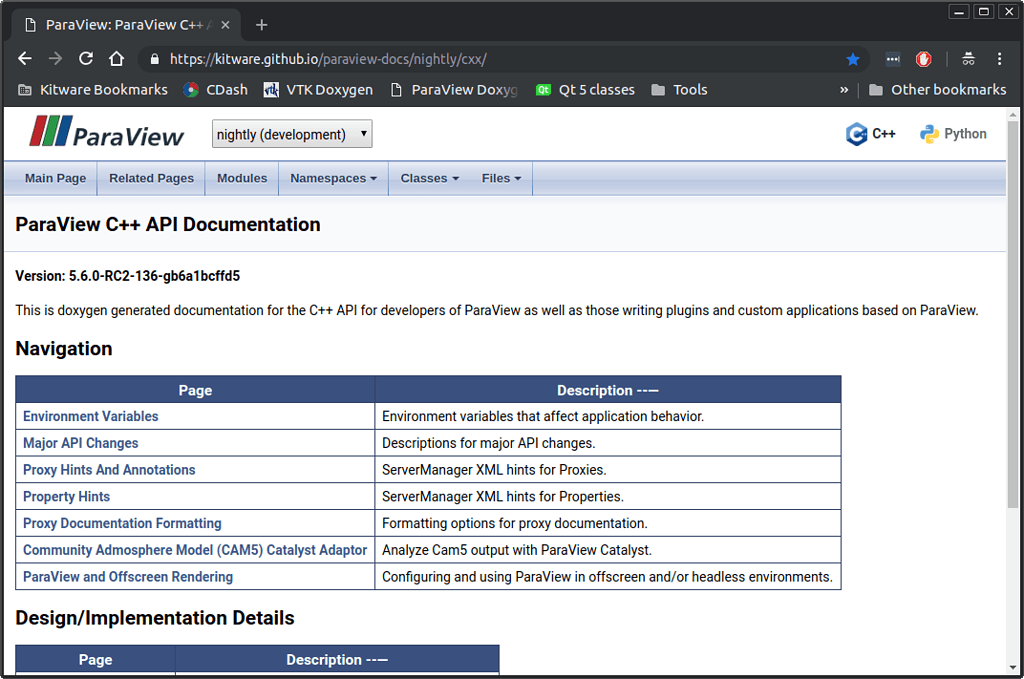This screenshot has height=679, width=1024.
Task: Open the ParaView Doxygen bookmark
Action: (454, 90)
